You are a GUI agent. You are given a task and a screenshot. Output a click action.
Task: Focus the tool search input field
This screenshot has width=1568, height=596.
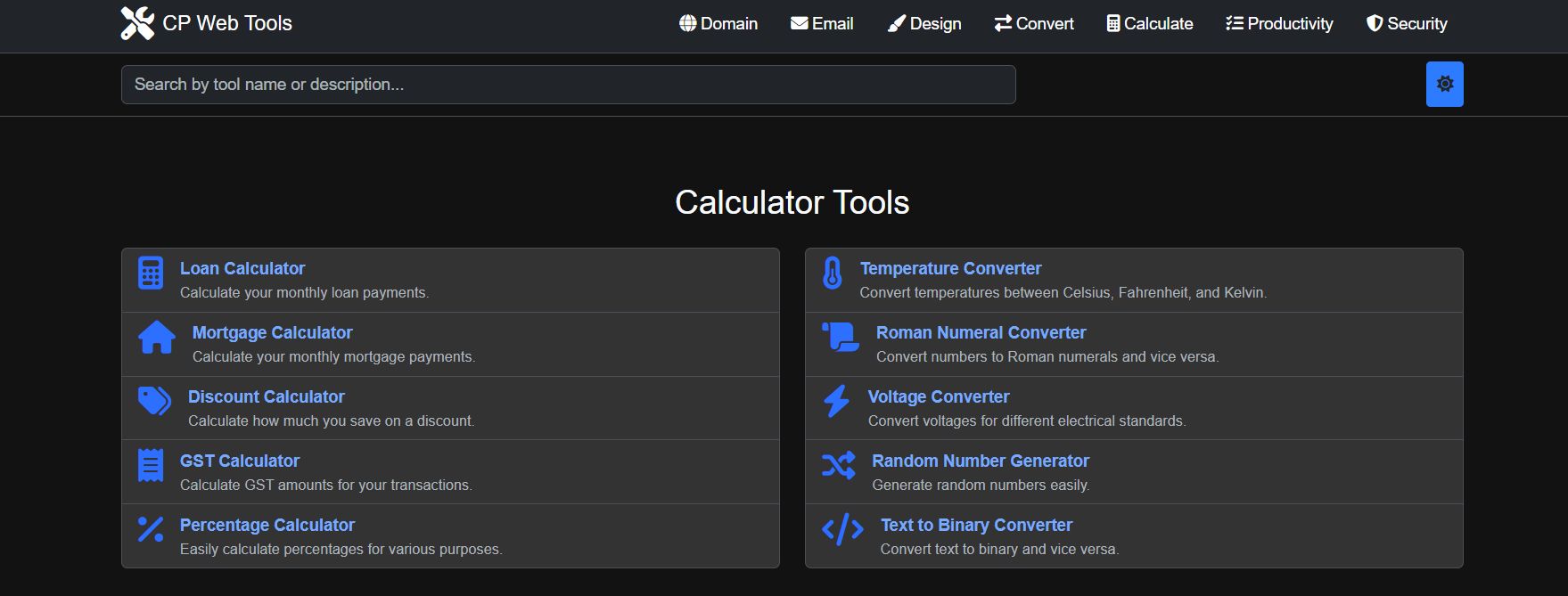568,85
